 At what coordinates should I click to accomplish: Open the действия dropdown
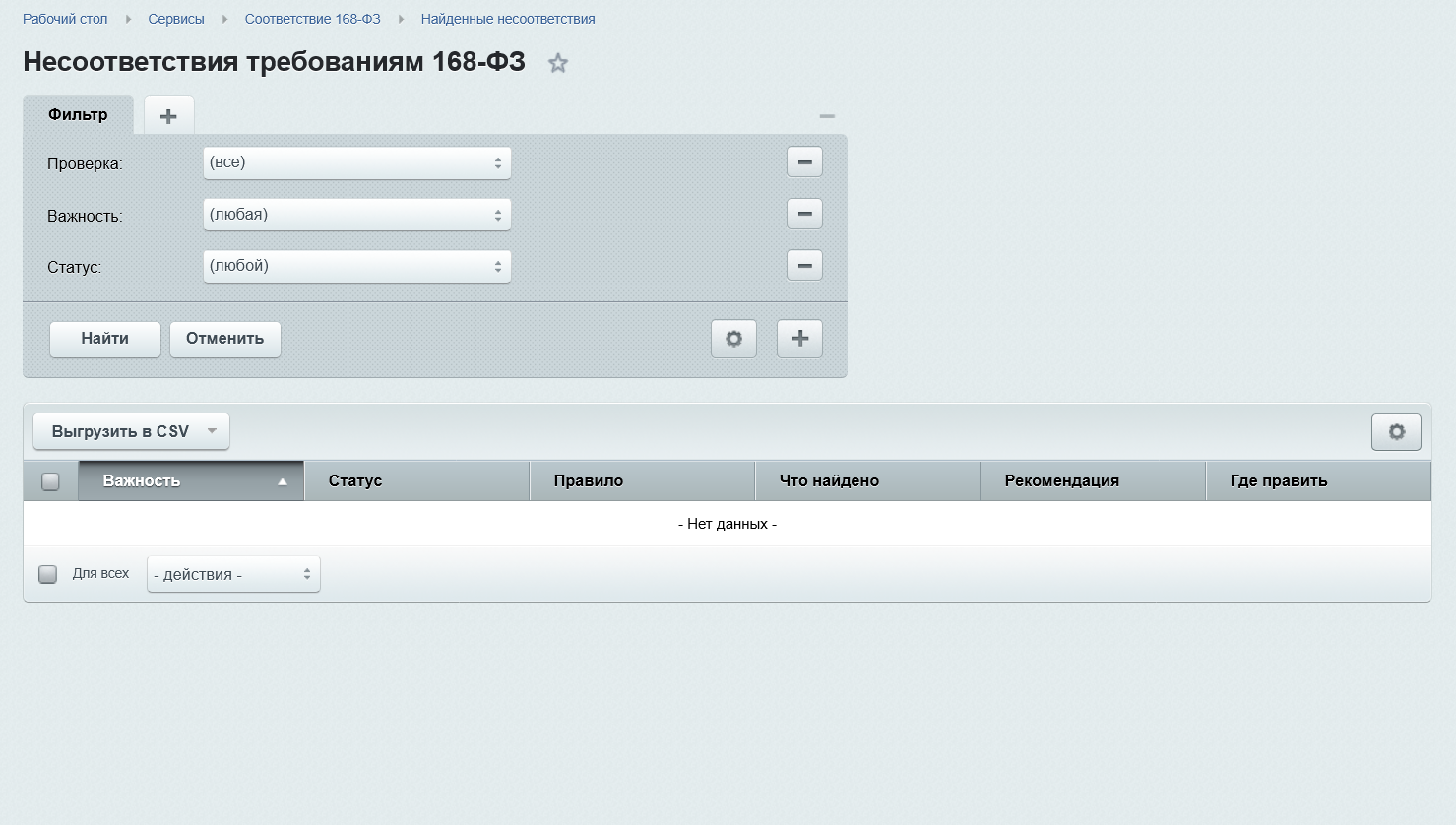[233, 575]
